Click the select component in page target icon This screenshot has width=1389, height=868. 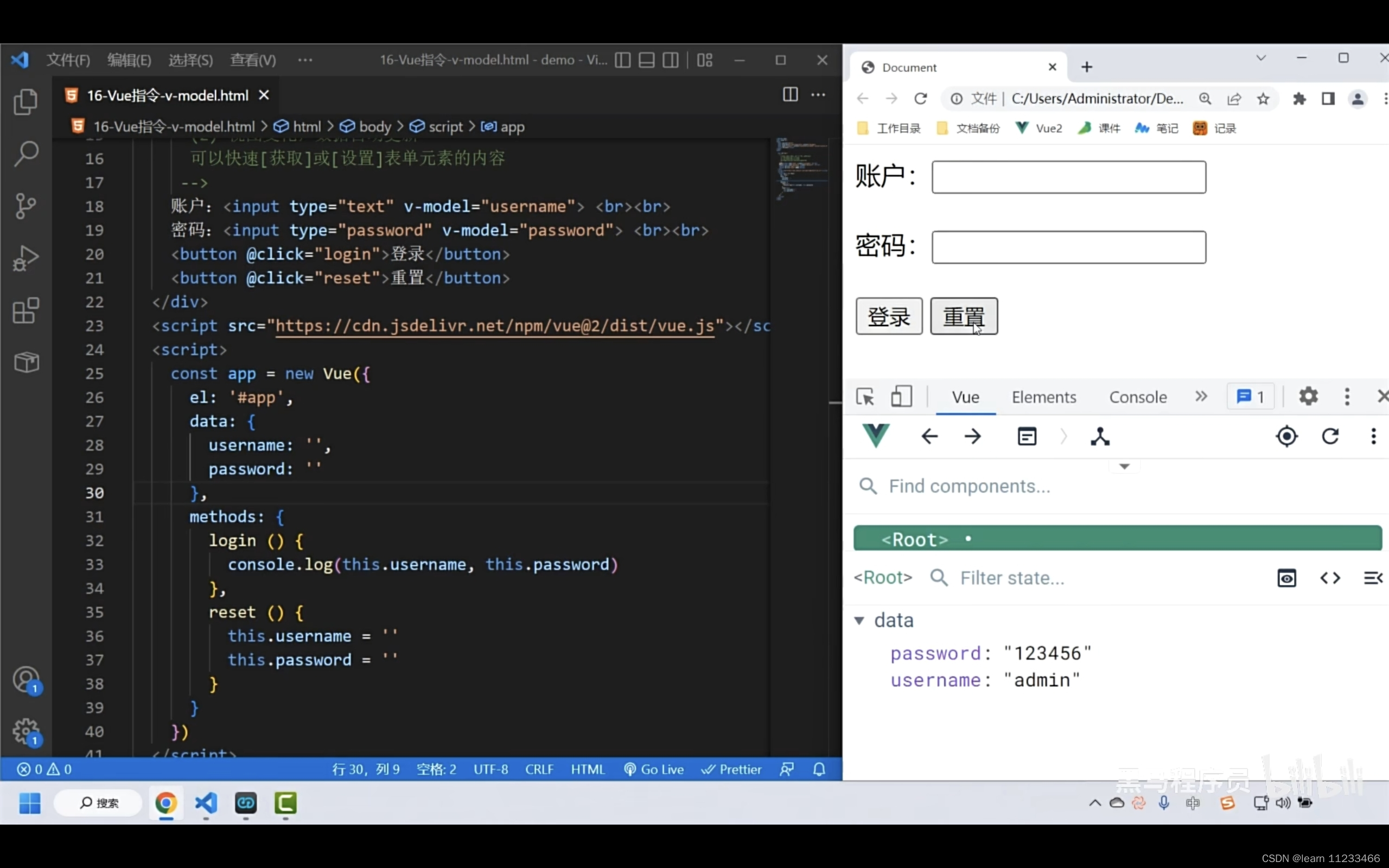1286,437
